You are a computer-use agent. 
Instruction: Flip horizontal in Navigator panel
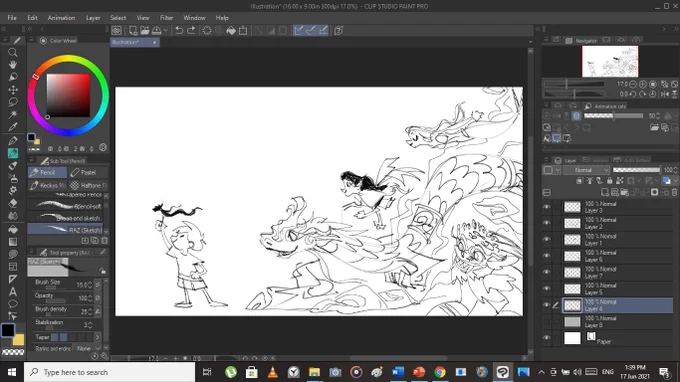pyautogui.click(x=664, y=94)
